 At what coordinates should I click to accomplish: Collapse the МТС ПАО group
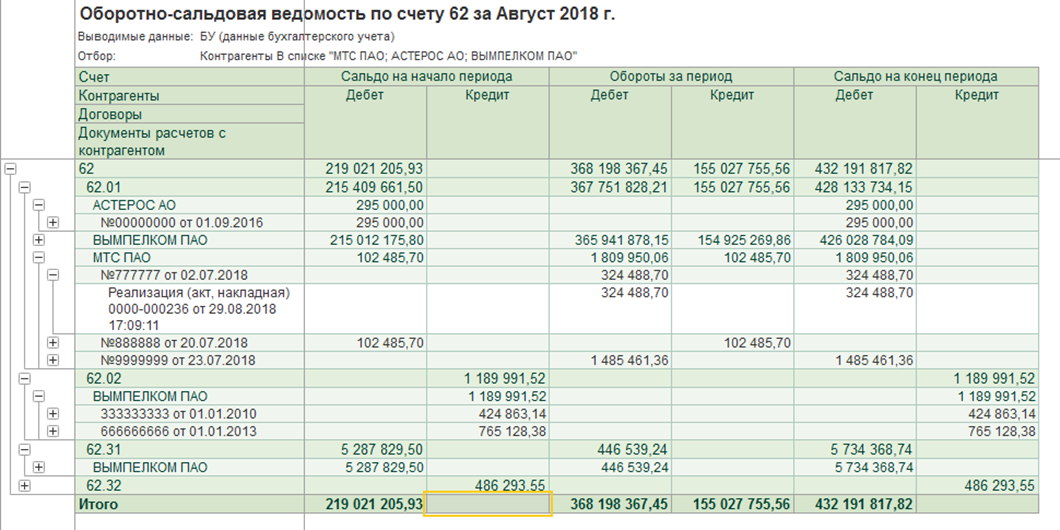coord(39,258)
